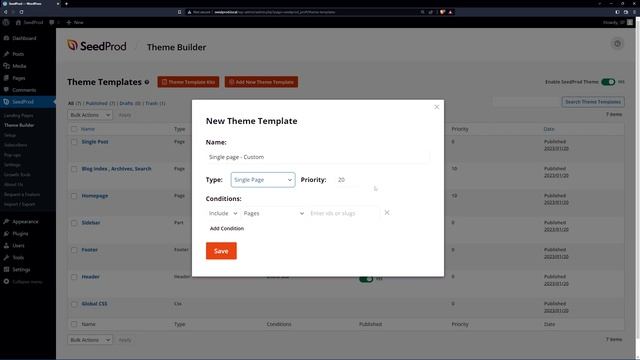Viewport: 640px width, 360px height.
Task: Open the Include condition dropdown
Action: coord(222,213)
